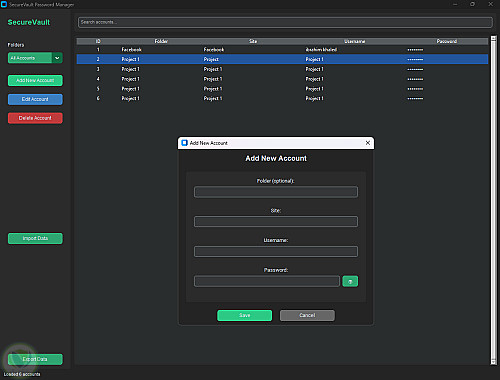Click the dialog's blue app icon
Image resolution: width=500 pixels, height=380 pixels.
[x=184, y=143]
